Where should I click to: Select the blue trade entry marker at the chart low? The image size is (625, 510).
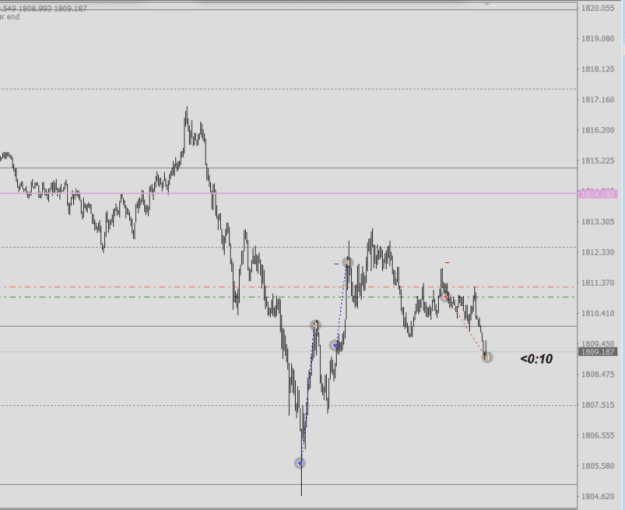tap(300, 463)
